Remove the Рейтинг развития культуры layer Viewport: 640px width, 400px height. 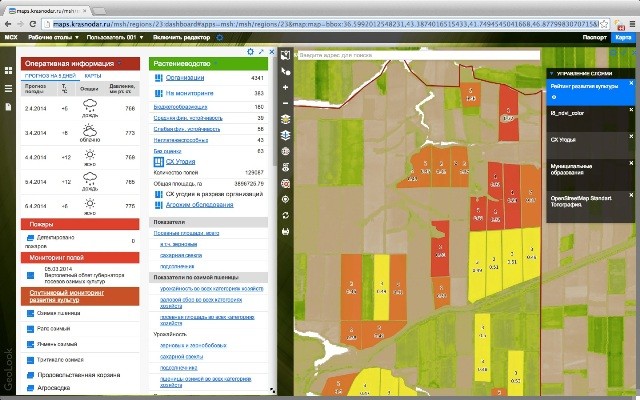pos(631,83)
